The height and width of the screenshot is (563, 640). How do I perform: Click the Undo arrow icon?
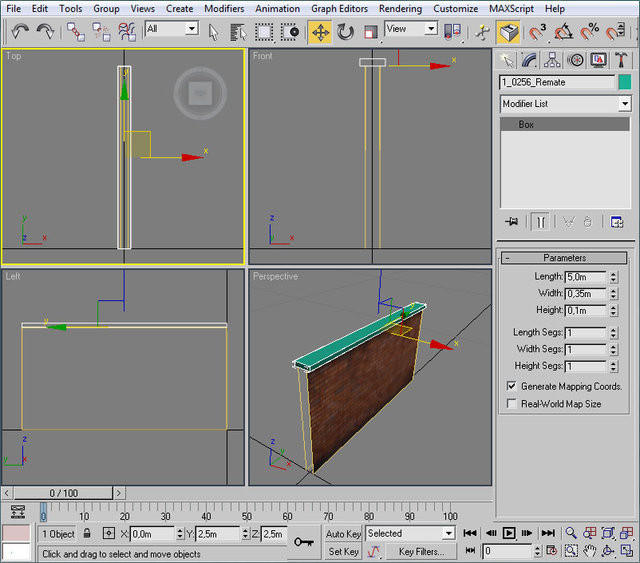pos(19,32)
